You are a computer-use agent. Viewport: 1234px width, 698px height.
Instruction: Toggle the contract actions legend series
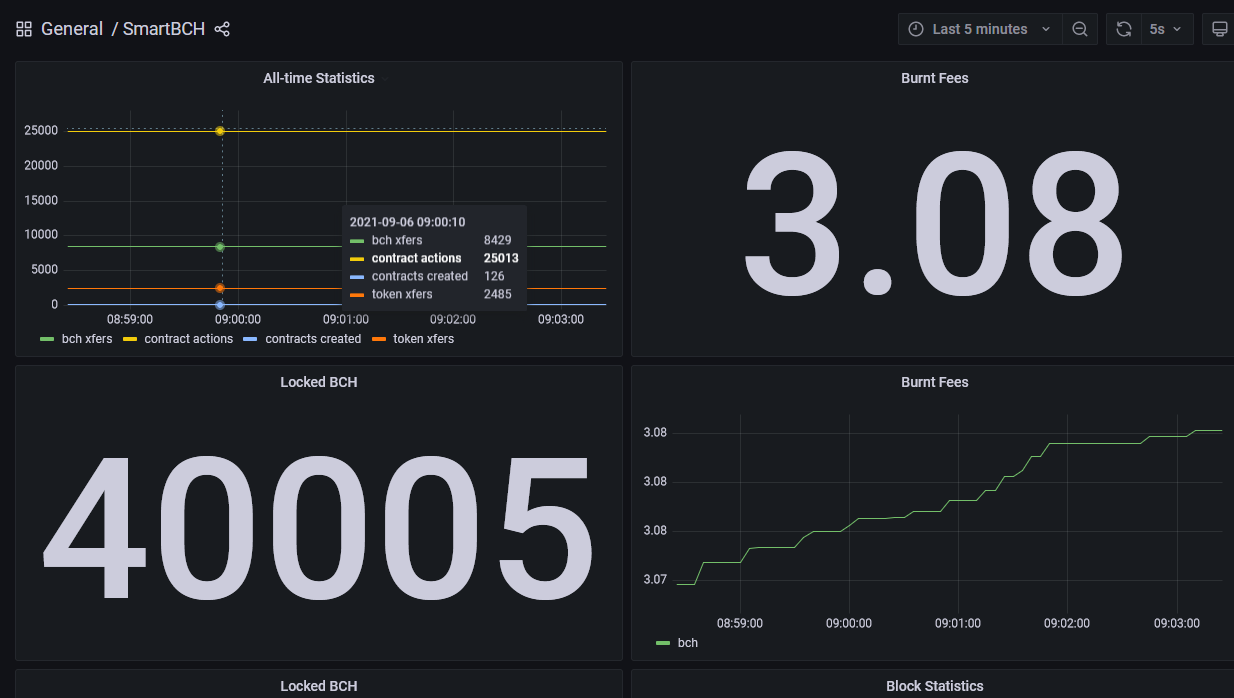pyautogui.click(x=178, y=339)
